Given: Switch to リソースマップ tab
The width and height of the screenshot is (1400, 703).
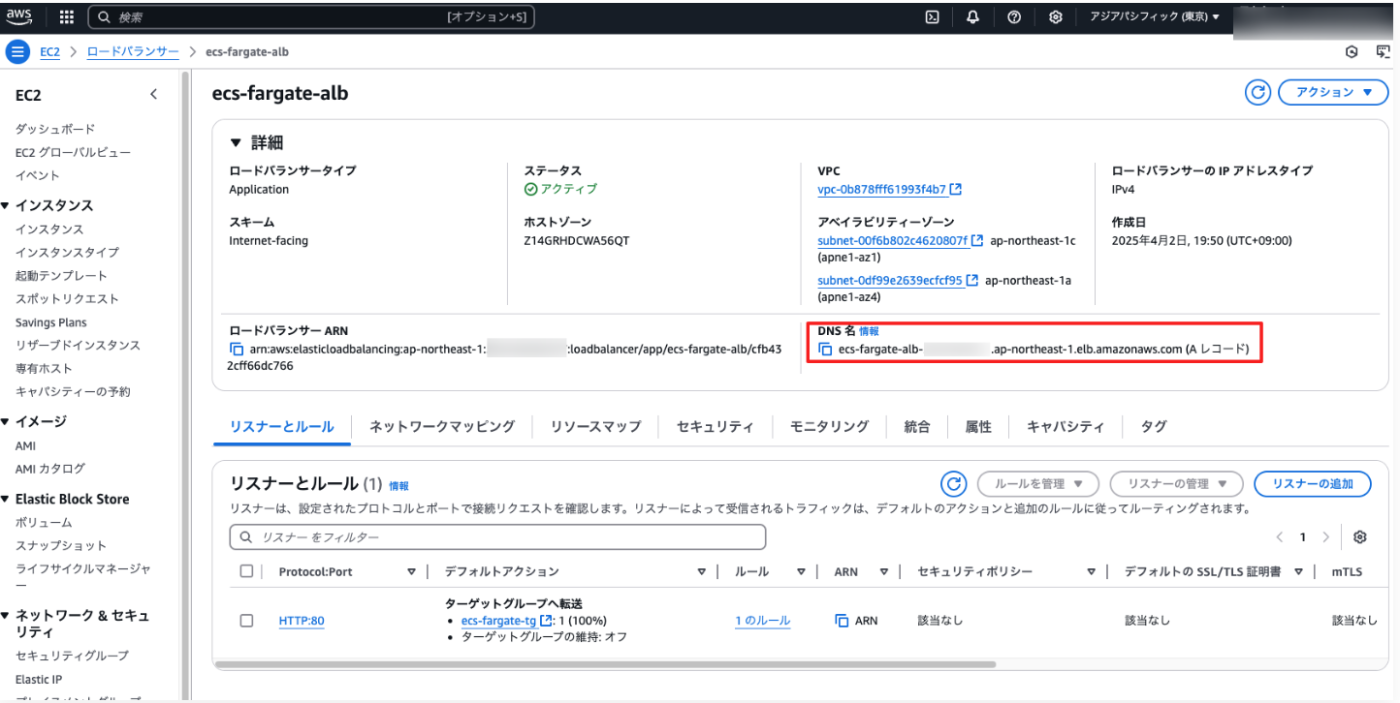Looking at the screenshot, I should point(595,427).
